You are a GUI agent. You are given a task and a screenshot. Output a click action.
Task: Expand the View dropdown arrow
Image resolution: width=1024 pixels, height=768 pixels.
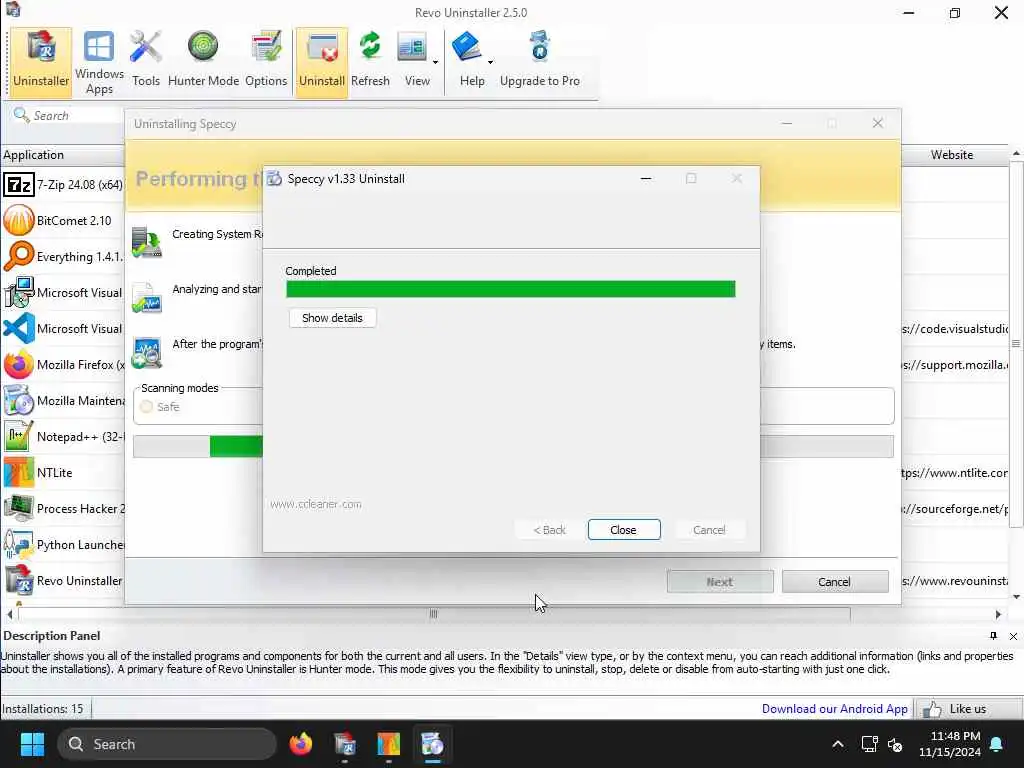[x=436, y=63]
